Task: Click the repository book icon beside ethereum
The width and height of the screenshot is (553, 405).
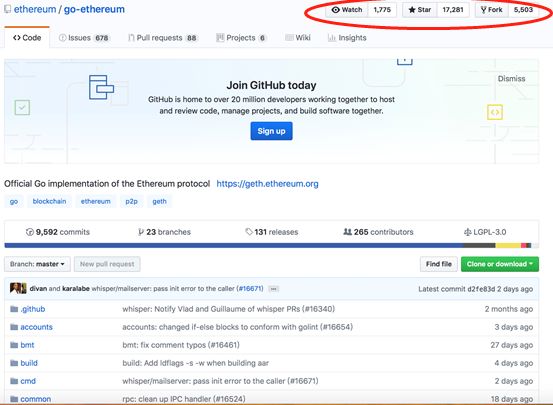Action: click(x=7, y=10)
